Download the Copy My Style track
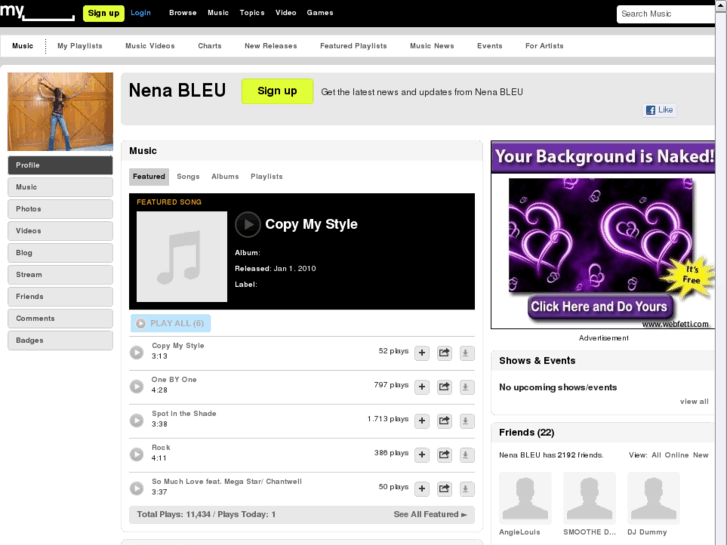The width and height of the screenshot is (727, 545). pyautogui.click(x=466, y=353)
